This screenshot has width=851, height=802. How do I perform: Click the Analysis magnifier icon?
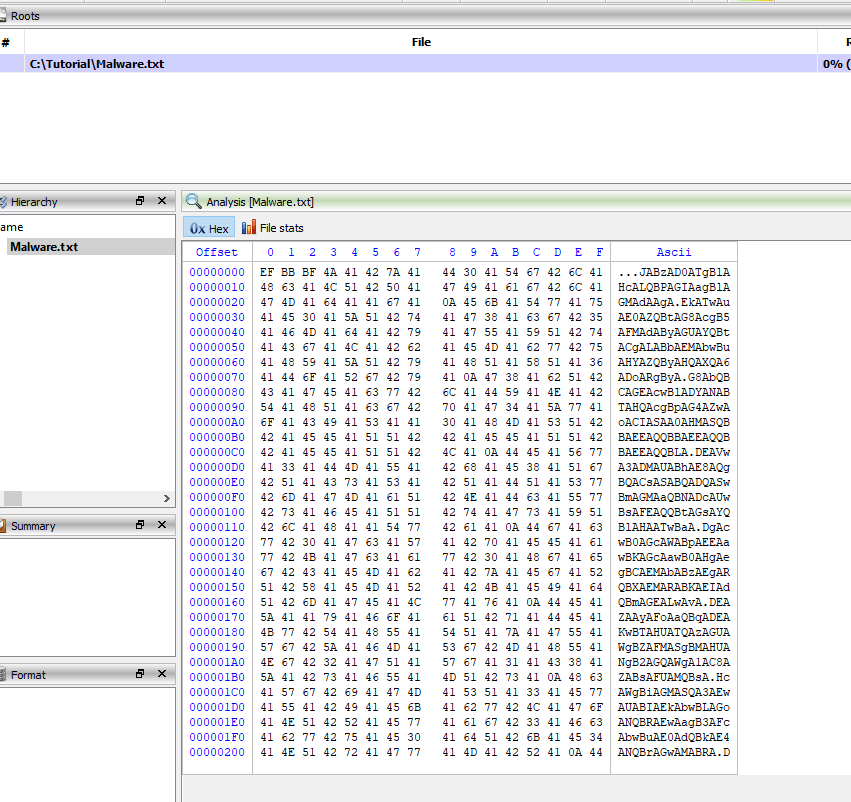click(193, 201)
